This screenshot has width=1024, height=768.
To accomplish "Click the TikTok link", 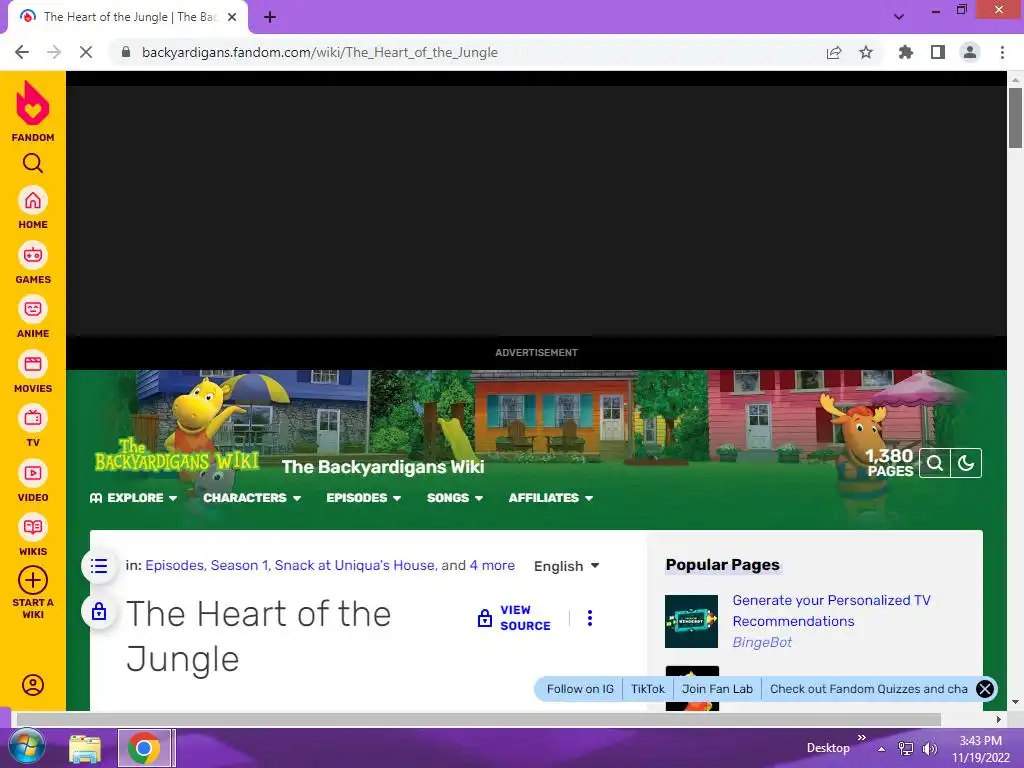I will [x=647, y=689].
